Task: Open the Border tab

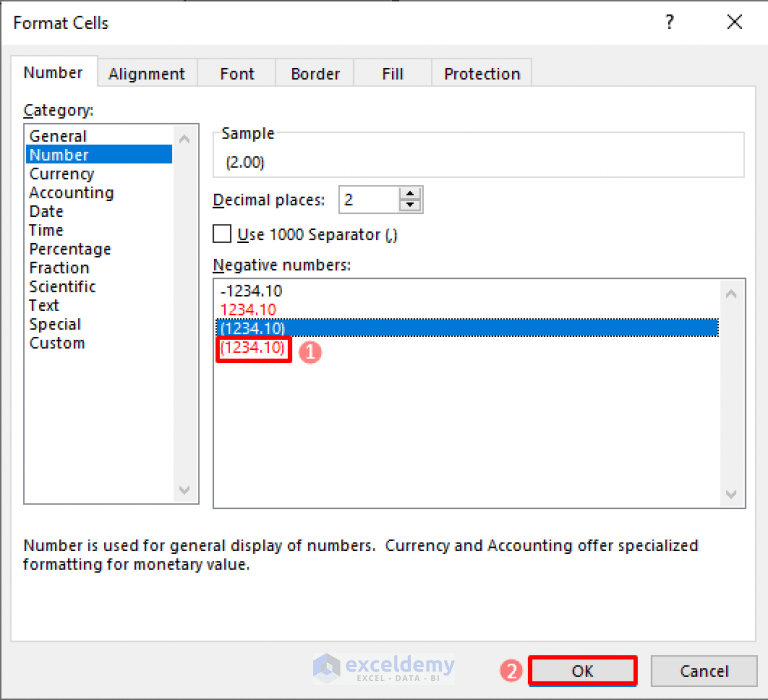Action: (x=315, y=73)
